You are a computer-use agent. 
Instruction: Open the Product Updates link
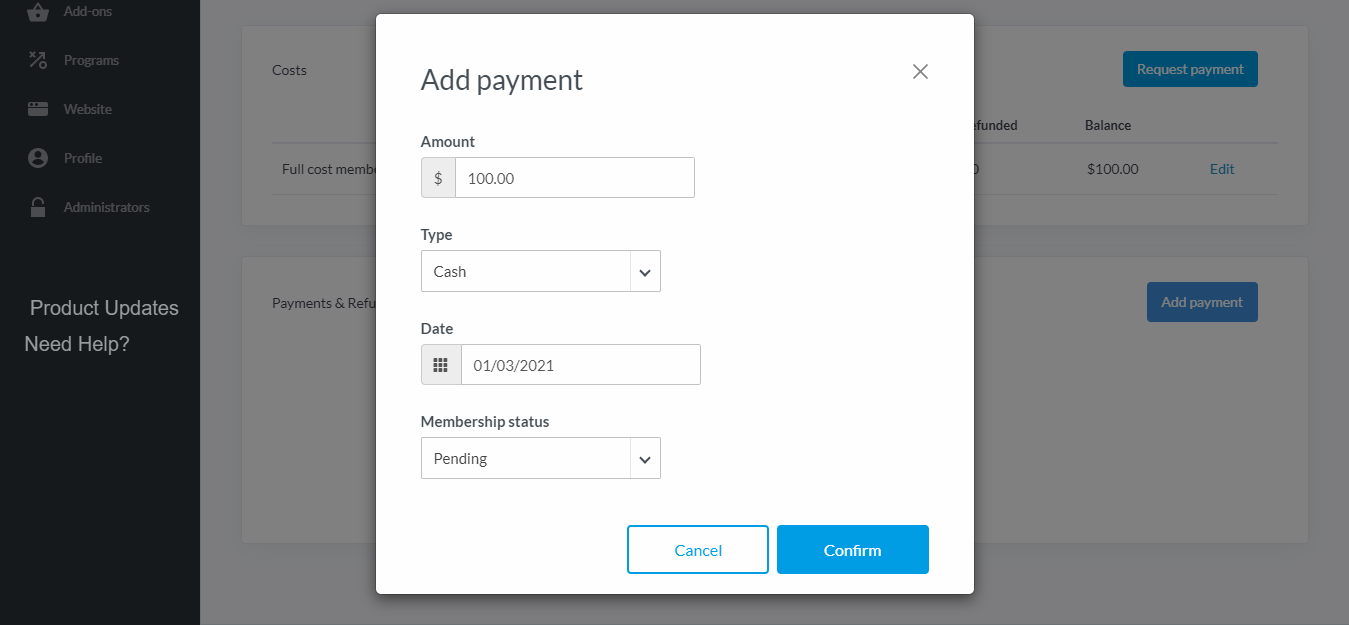point(104,308)
